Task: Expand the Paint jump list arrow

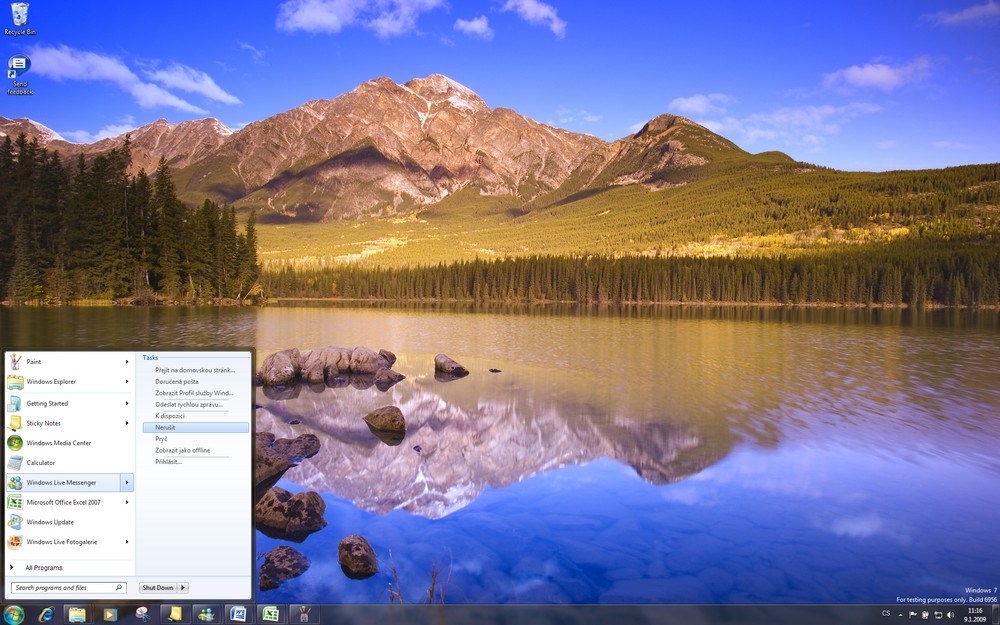Action: pyautogui.click(x=127, y=362)
